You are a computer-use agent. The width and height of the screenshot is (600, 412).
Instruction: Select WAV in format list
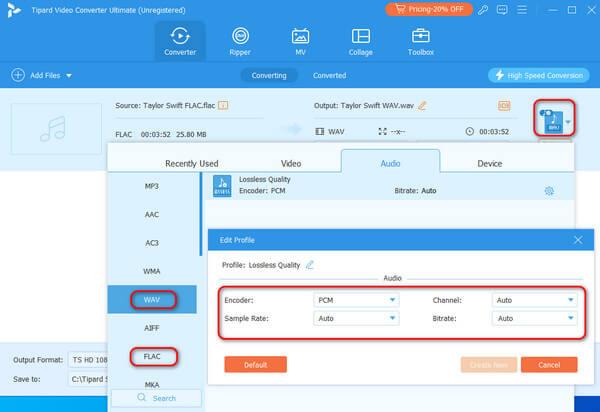pyautogui.click(x=152, y=300)
